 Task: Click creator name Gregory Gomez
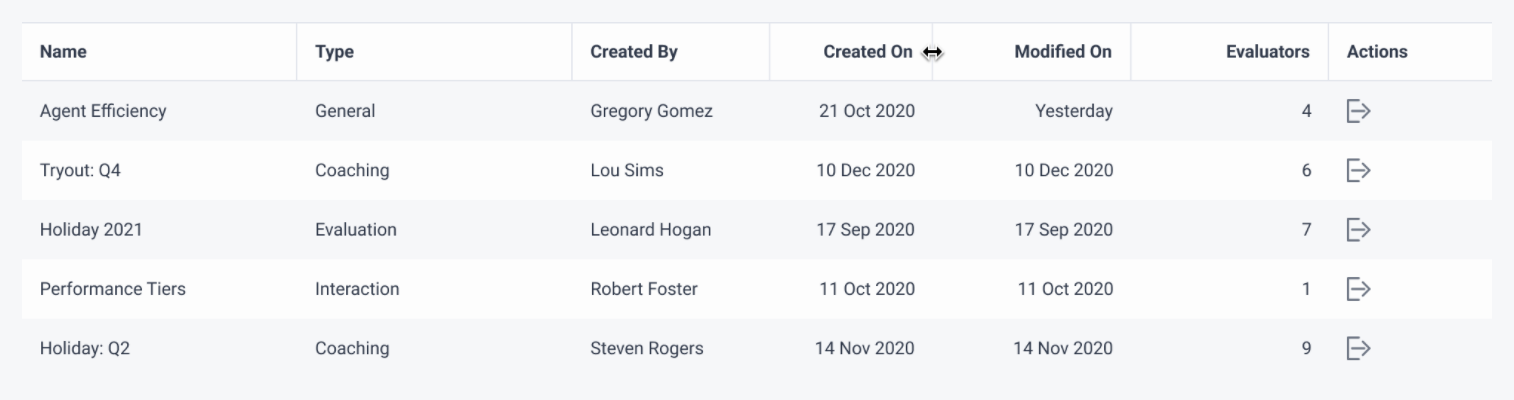coord(651,111)
